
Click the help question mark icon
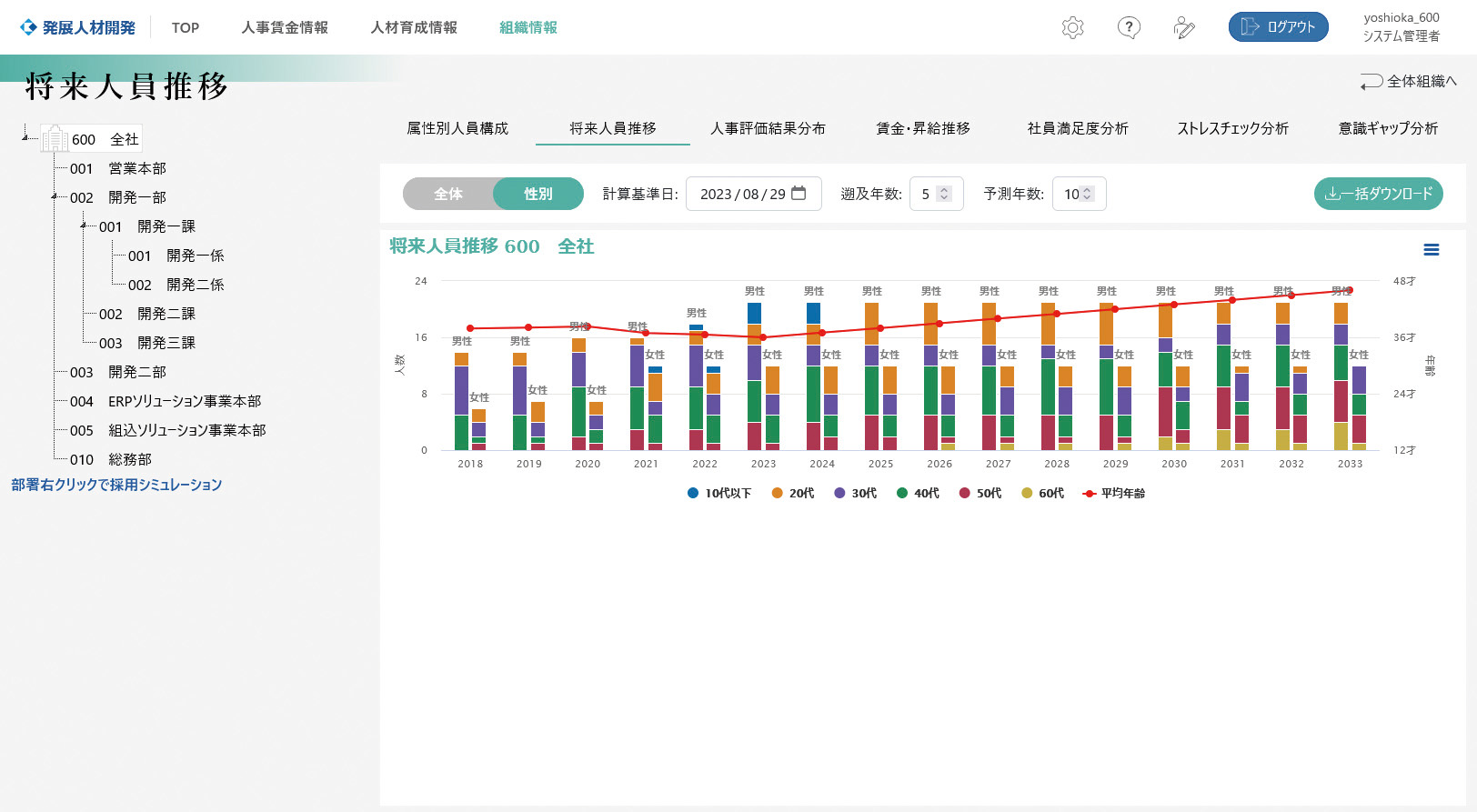tap(1129, 27)
